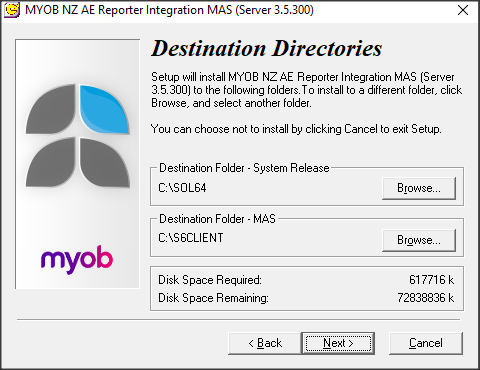Select the C:\S6CLIENT path text
480x370 pixels.
coord(191,238)
